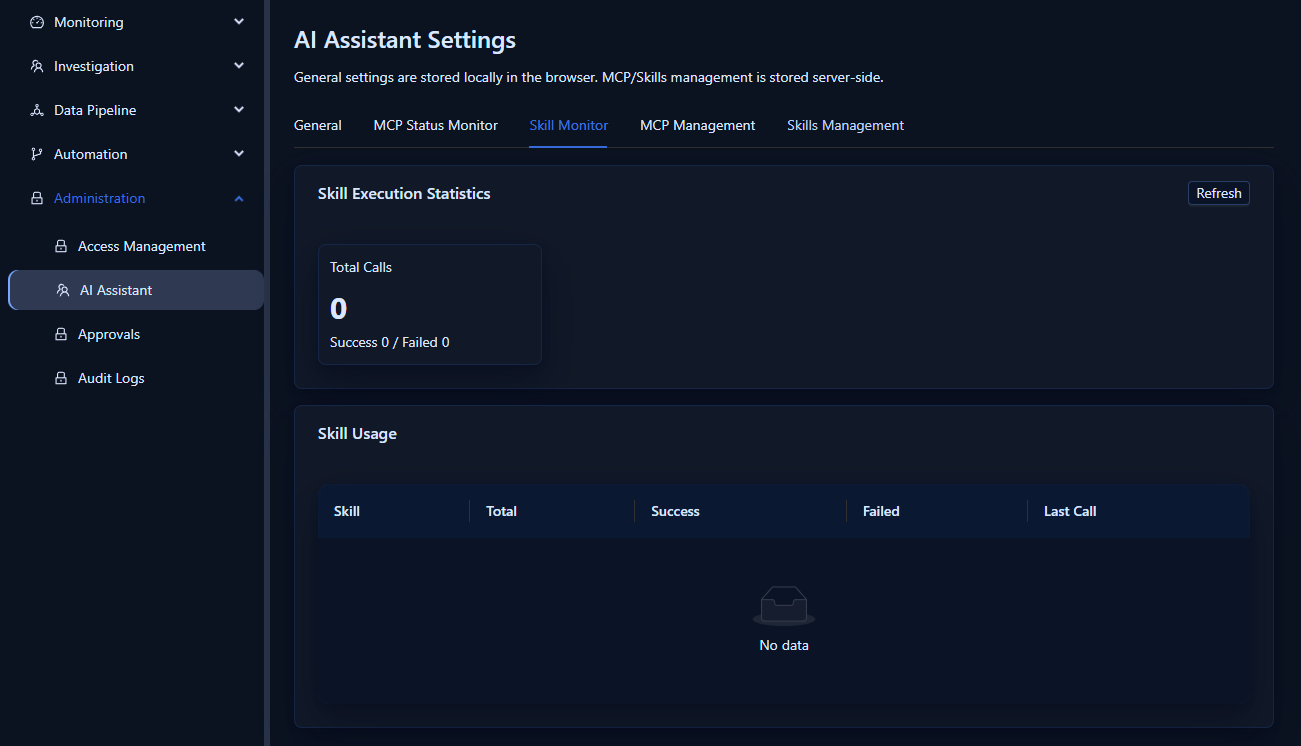Click the Administration menu label

(x=100, y=198)
